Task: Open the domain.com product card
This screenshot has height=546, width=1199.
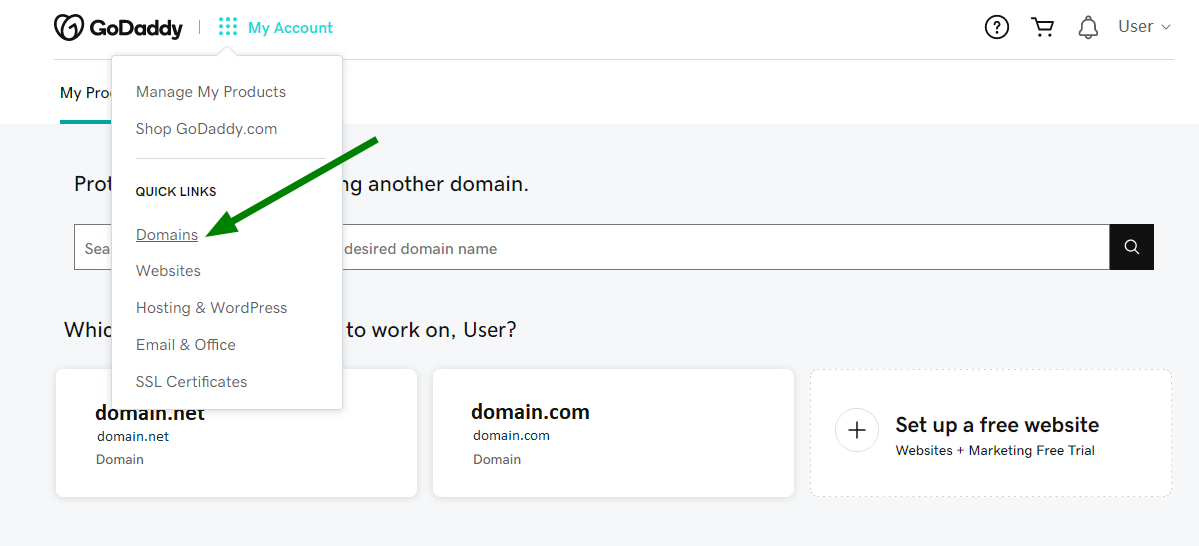Action: pos(612,433)
